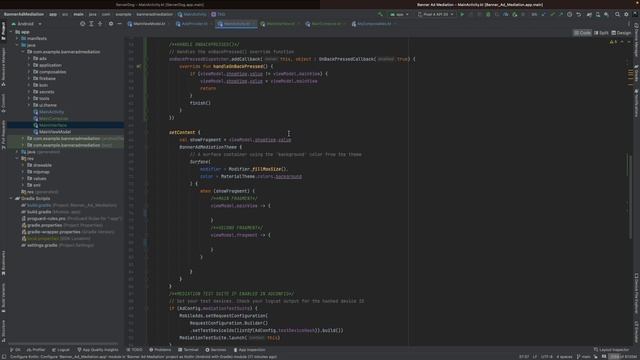The image size is (640, 360).
Task: Hide the Project panel with minus icon
Action: (120, 24)
